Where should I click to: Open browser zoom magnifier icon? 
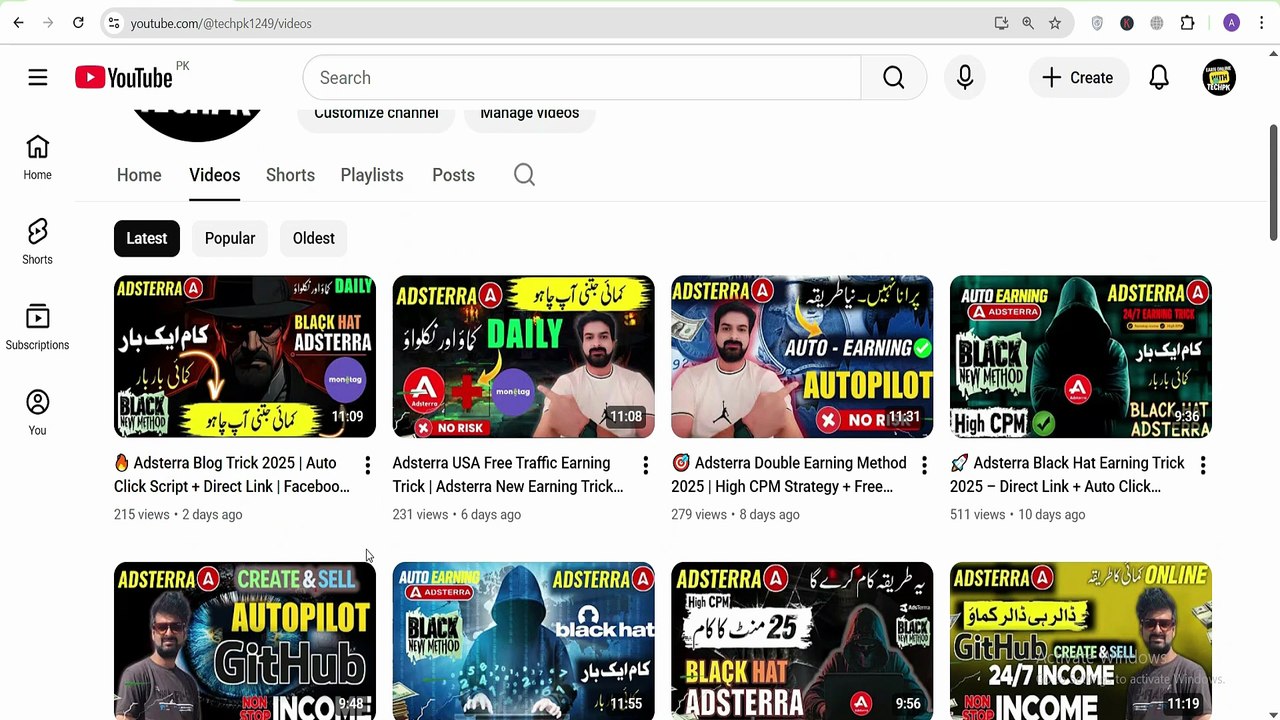tap(1028, 23)
